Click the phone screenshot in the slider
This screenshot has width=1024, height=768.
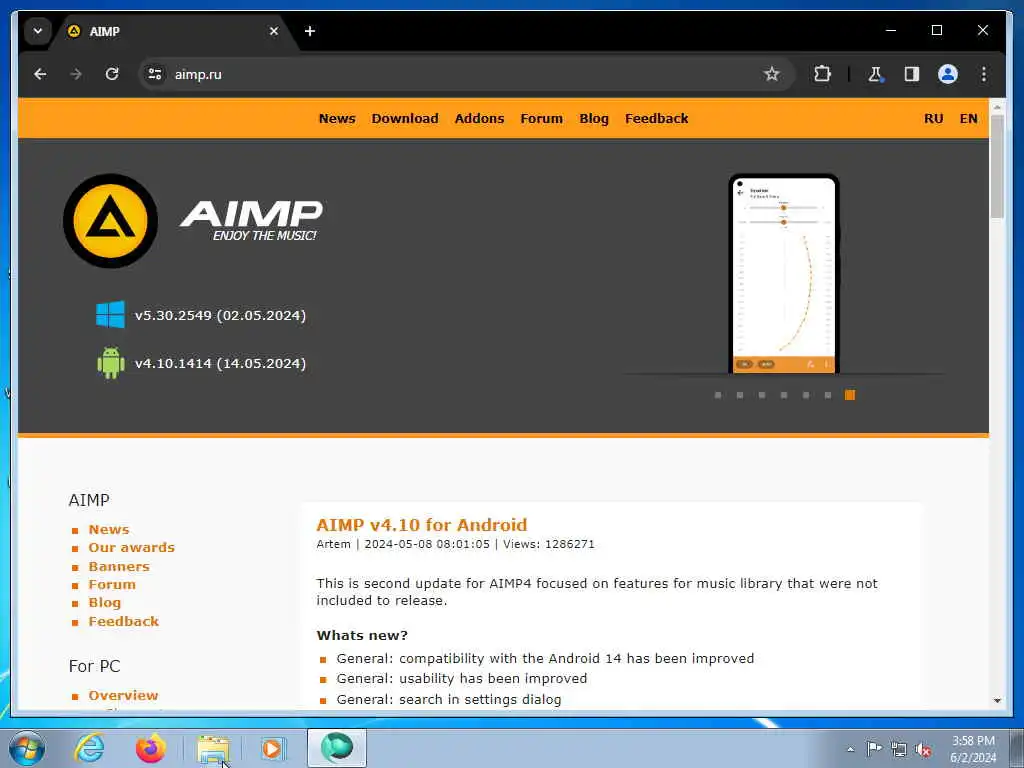coord(784,274)
